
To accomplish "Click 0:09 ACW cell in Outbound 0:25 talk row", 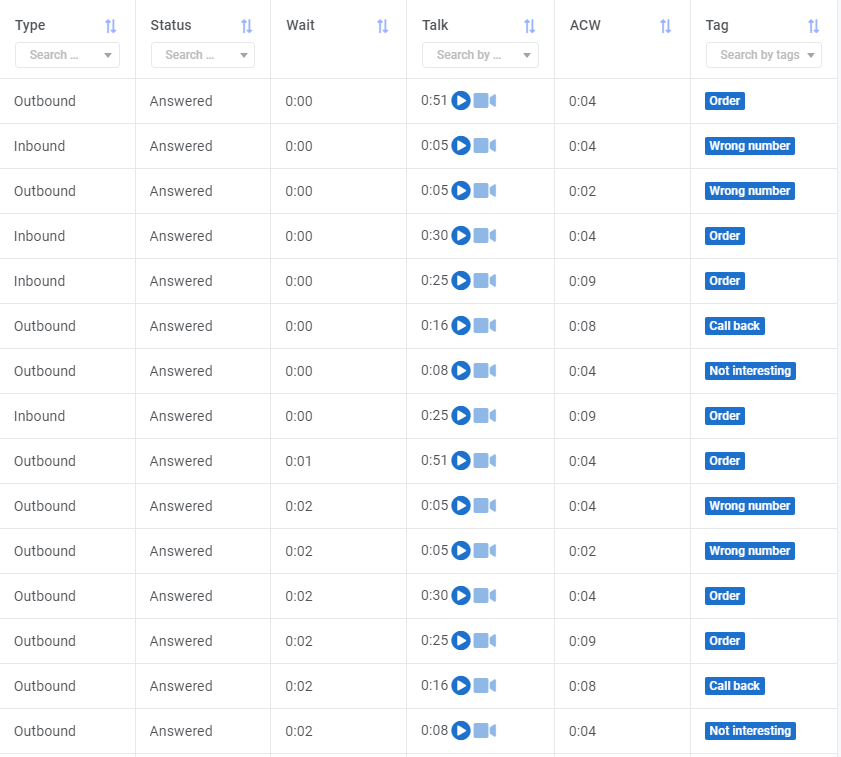I will (582, 641).
